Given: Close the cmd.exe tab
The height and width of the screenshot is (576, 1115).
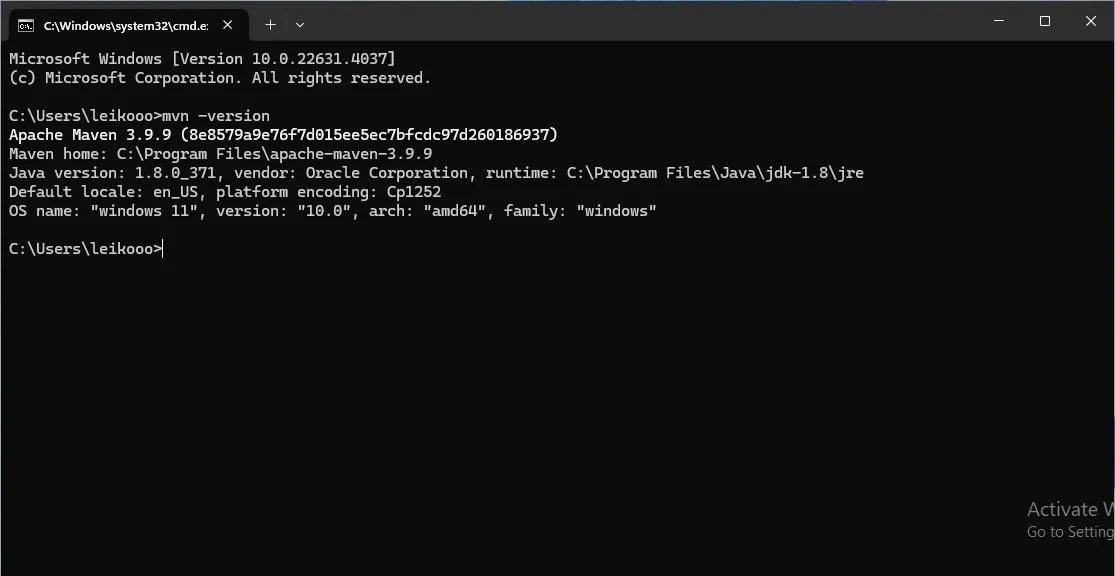Looking at the screenshot, I should click(x=228, y=24).
